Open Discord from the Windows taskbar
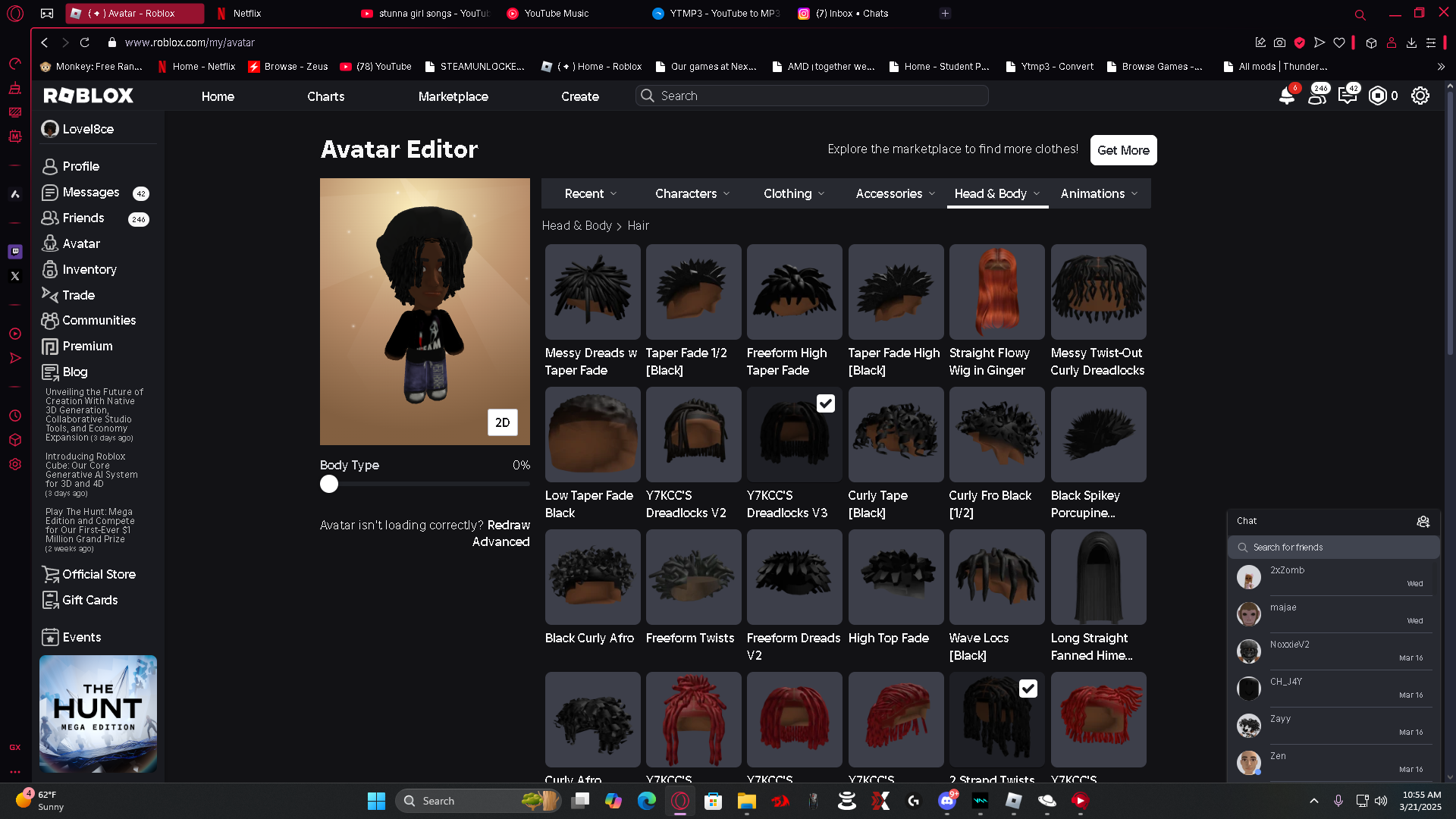 (947, 801)
